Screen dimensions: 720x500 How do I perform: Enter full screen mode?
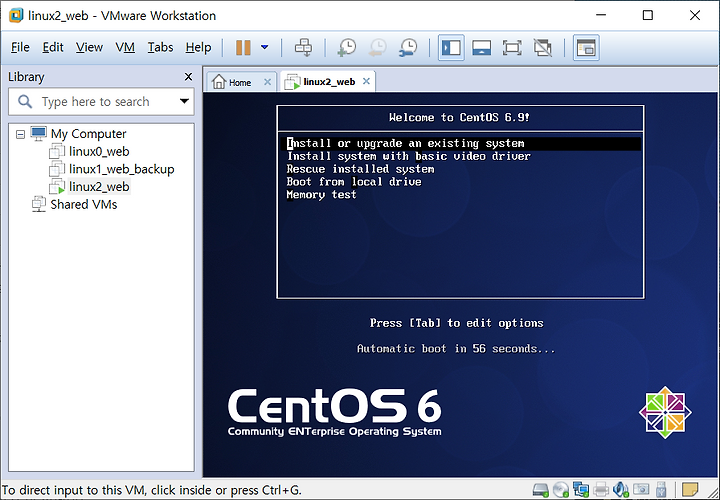[512, 47]
